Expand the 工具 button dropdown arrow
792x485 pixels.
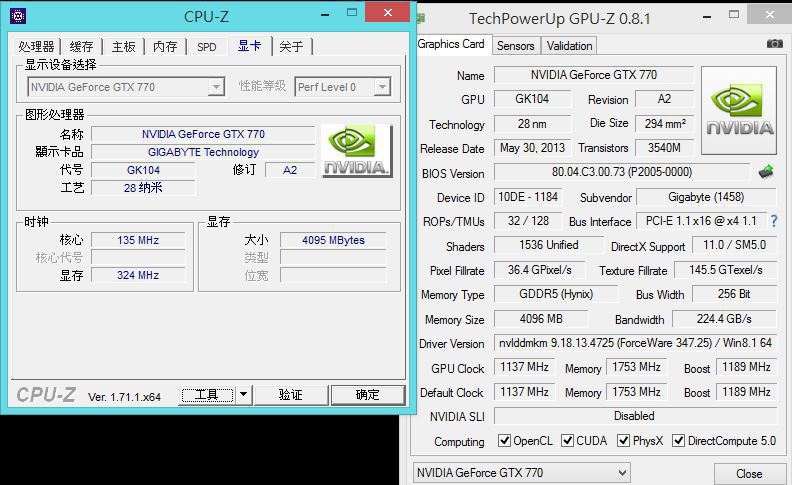pos(243,395)
